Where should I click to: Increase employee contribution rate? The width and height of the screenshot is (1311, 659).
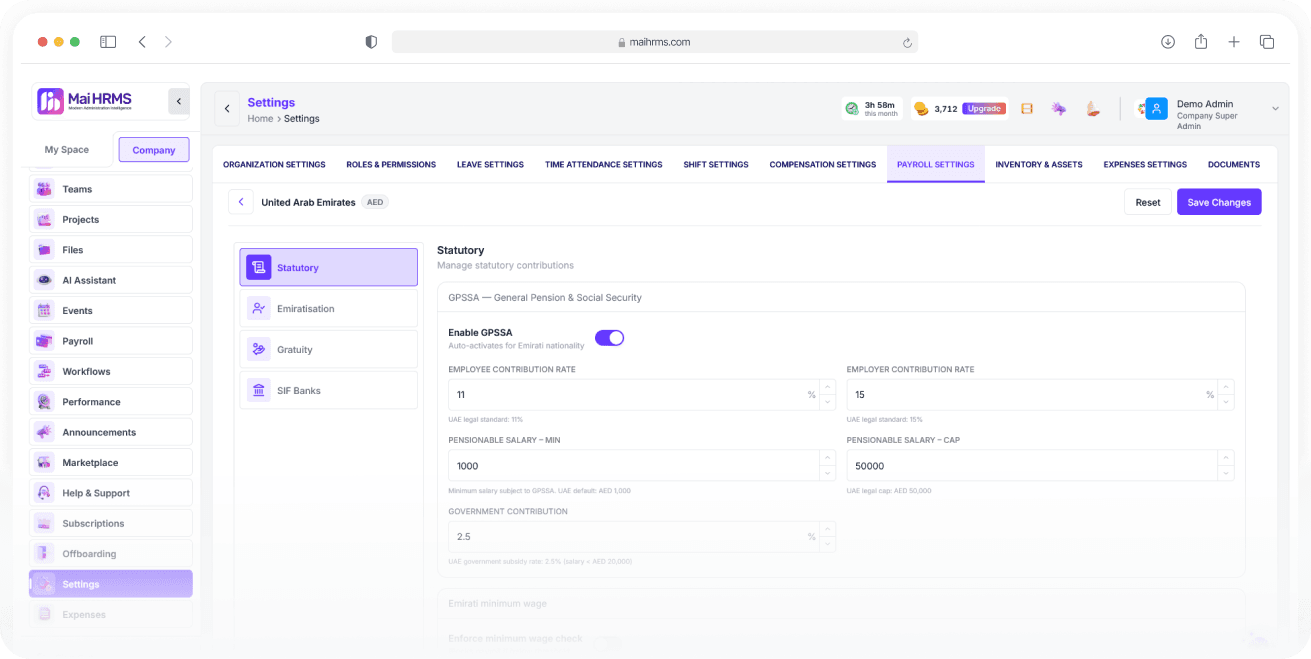pos(828,387)
